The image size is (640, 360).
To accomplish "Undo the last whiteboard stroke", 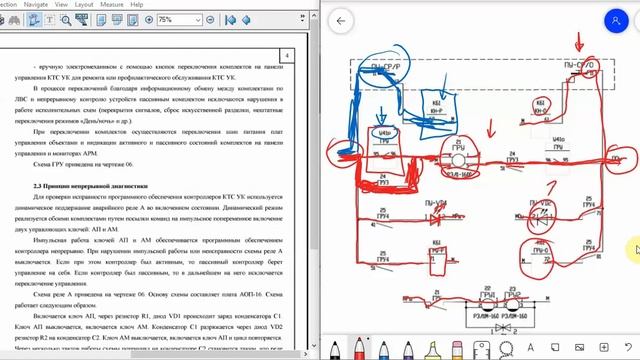I will coord(628,347).
